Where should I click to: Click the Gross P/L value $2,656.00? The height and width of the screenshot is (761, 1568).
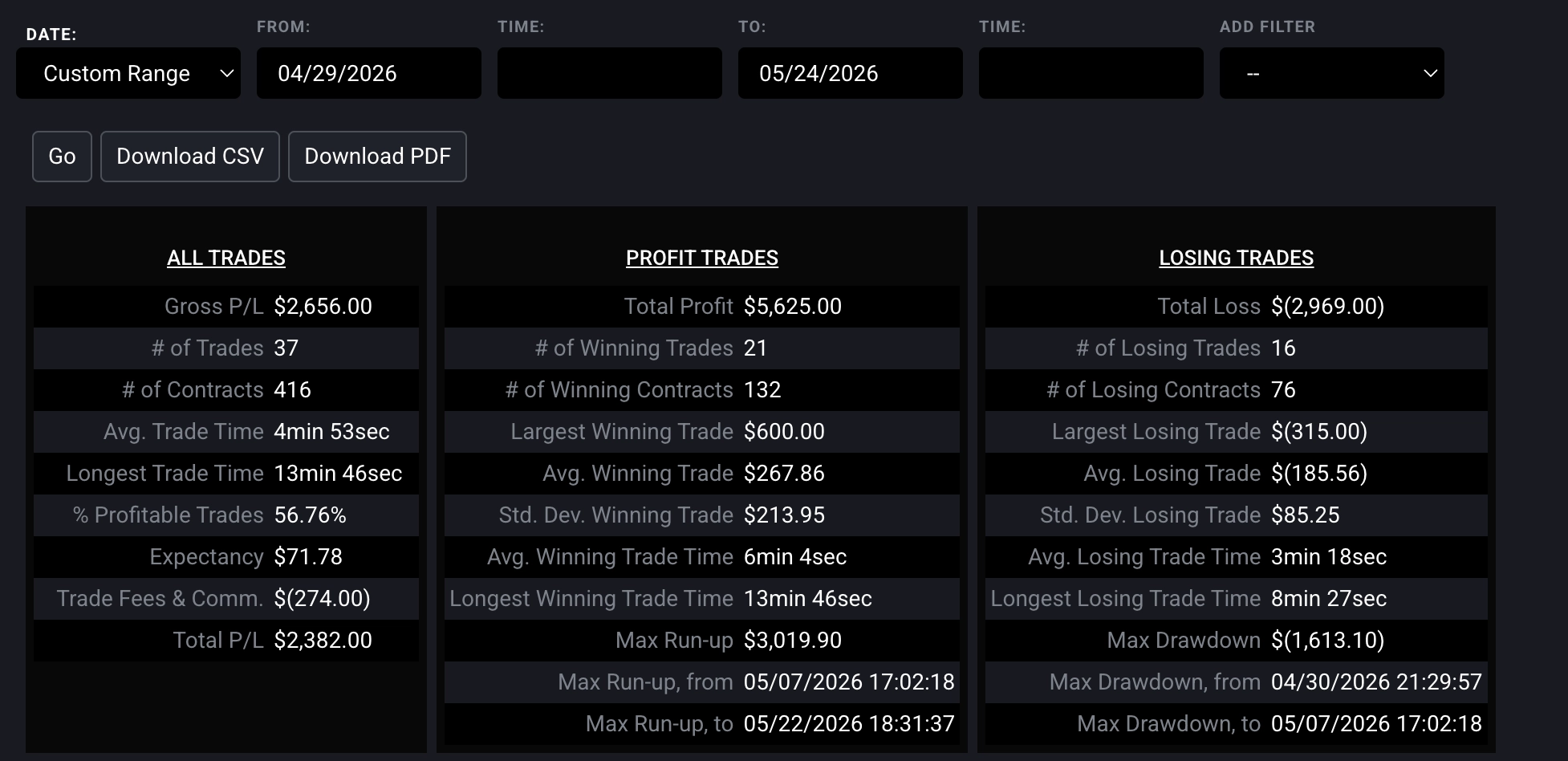coord(323,307)
